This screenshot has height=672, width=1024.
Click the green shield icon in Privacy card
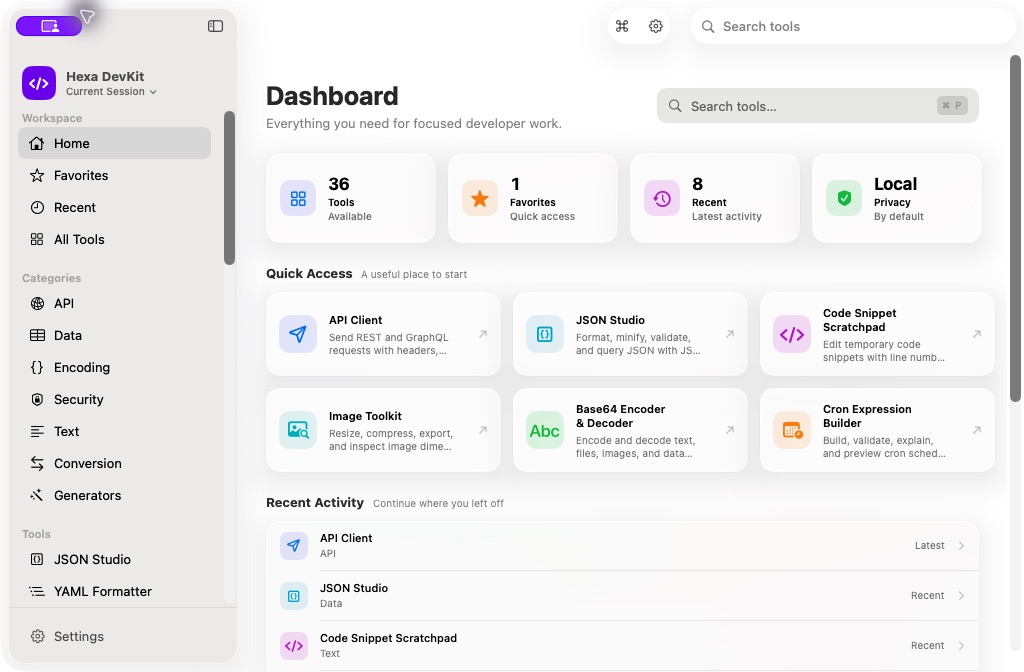[844, 198]
